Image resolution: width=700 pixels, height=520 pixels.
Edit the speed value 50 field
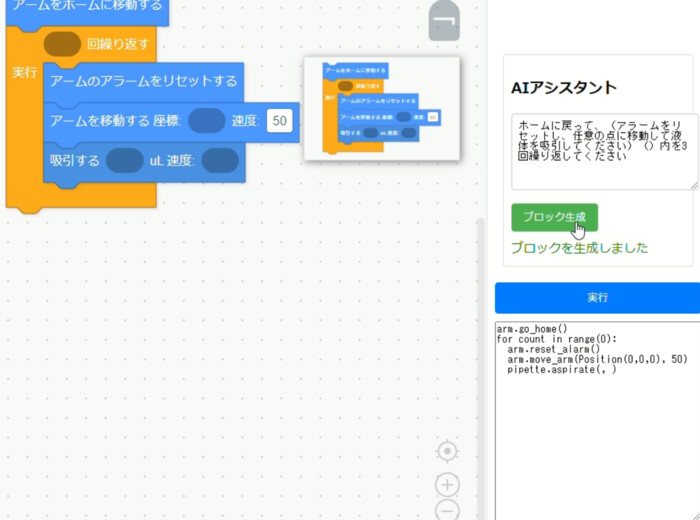tap(280, 121)
